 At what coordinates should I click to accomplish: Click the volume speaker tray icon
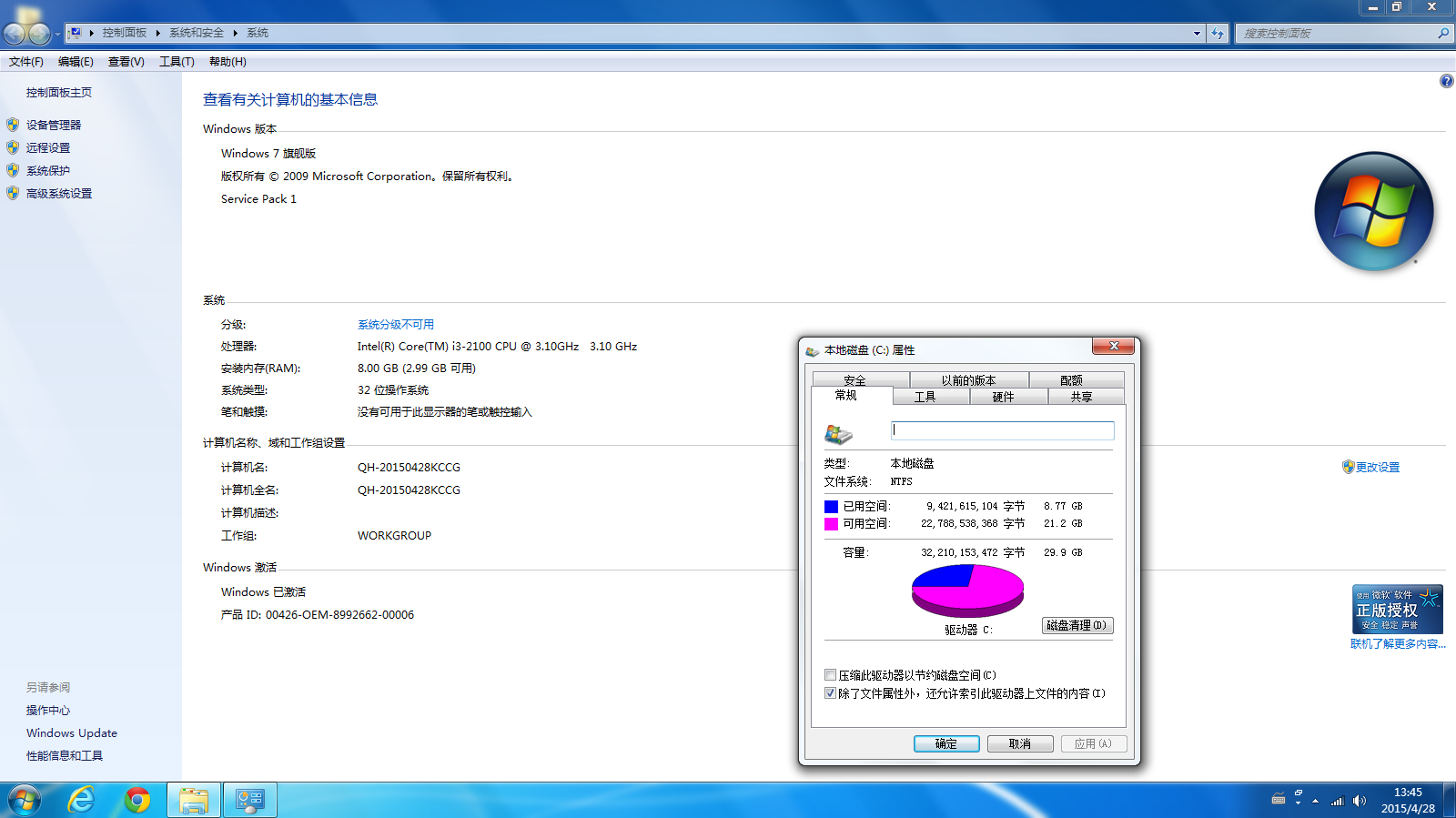(x=1359, y=801)
